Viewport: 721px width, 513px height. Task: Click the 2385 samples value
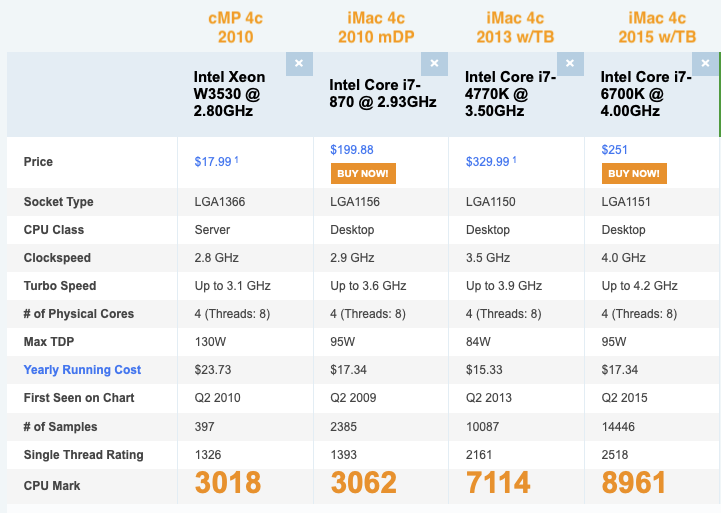click(x=343, y=427)
